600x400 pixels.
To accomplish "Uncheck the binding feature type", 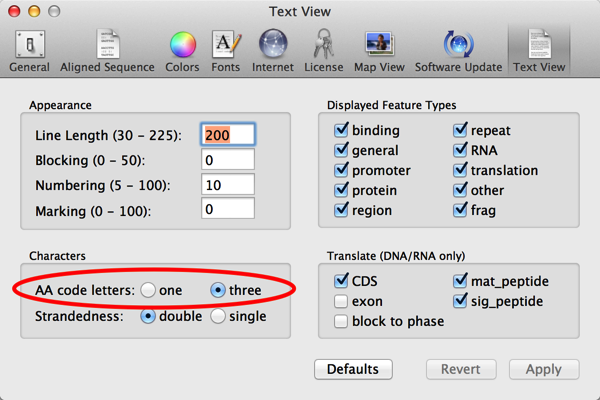I will (343, 130).
